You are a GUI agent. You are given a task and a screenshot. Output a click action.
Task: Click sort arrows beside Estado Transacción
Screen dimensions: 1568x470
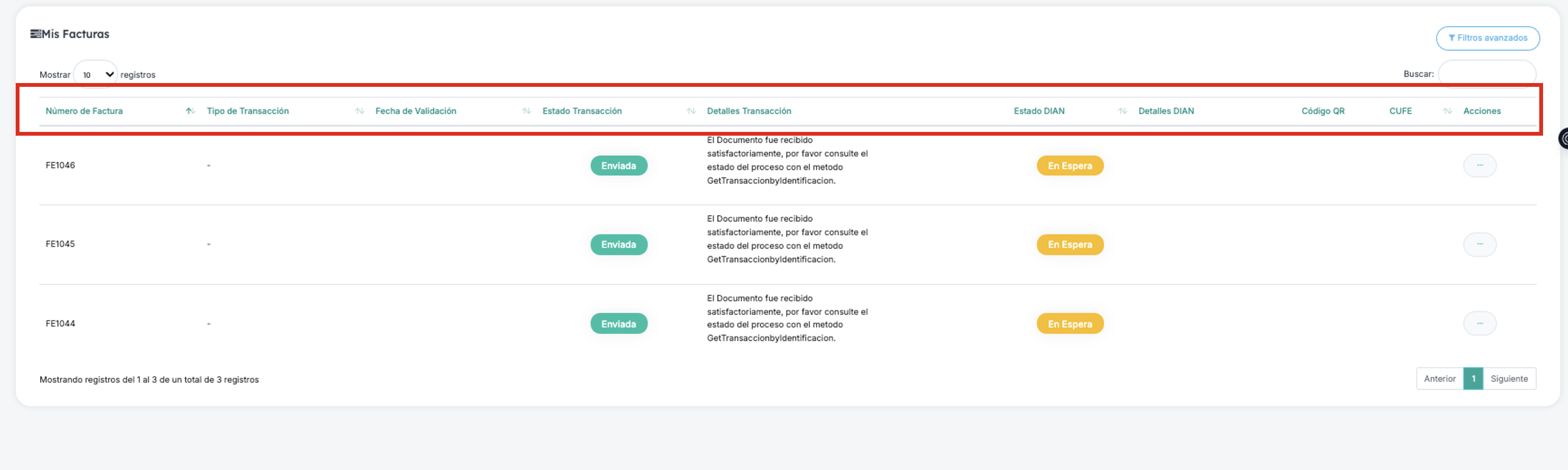(x=691, y=111)
